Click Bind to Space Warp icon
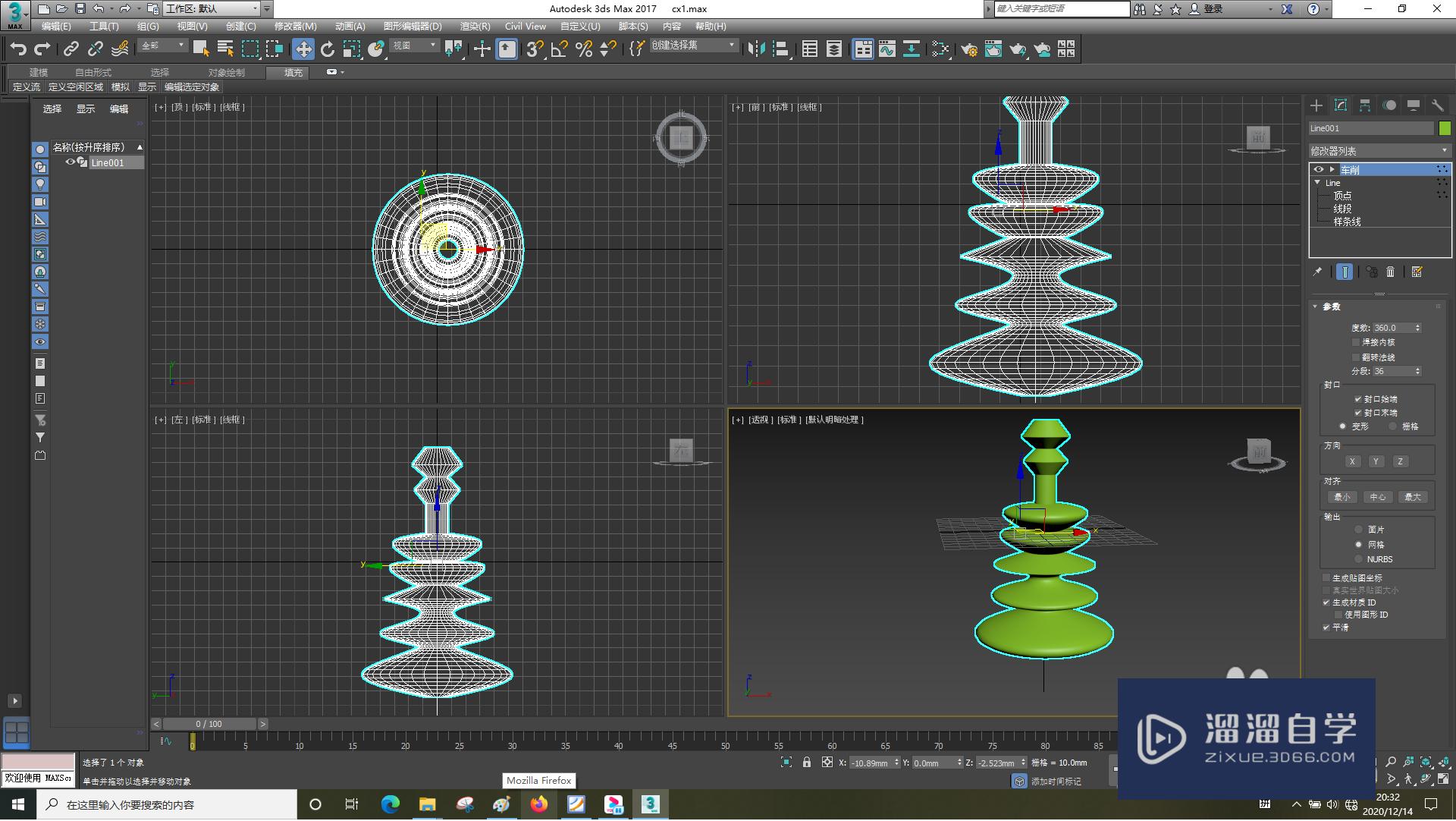Screen dimensions: 1456x821 tap(120, 49)
